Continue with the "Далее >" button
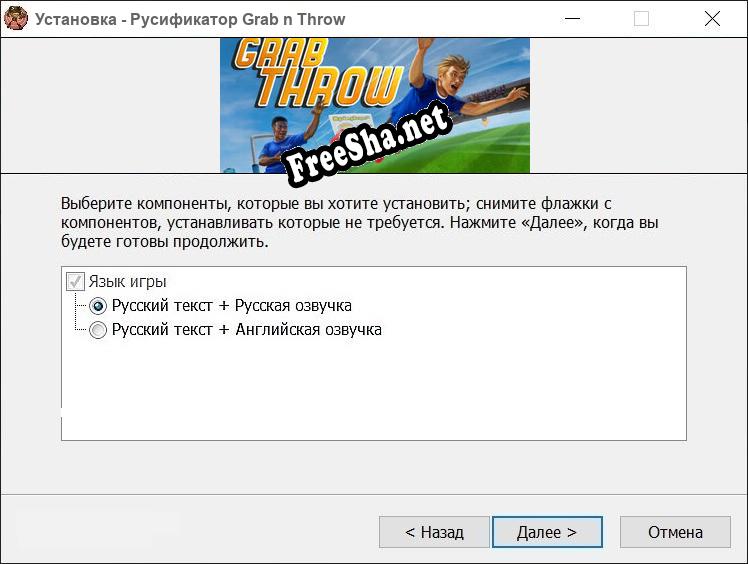This screenshot has height=564, width=748. 547,532
